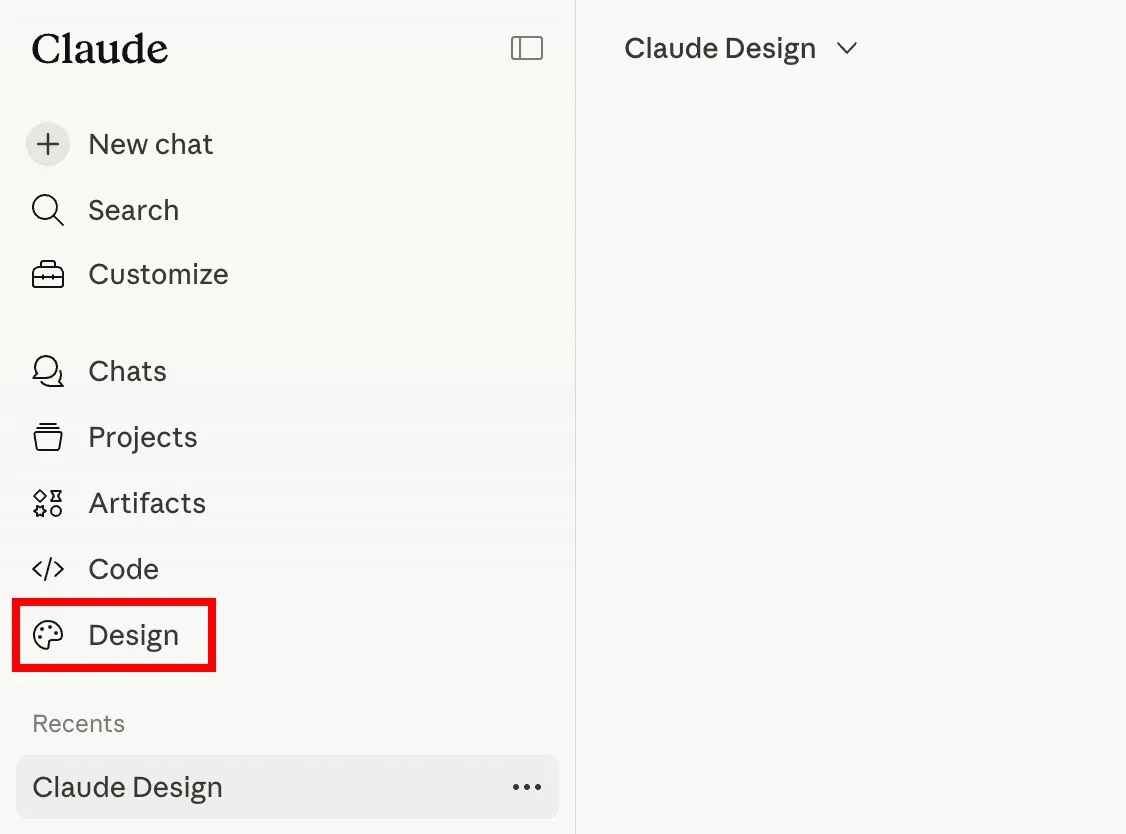Click the Code icon in the sidebar
1126x834 pixels.
(x=47, y=569)
